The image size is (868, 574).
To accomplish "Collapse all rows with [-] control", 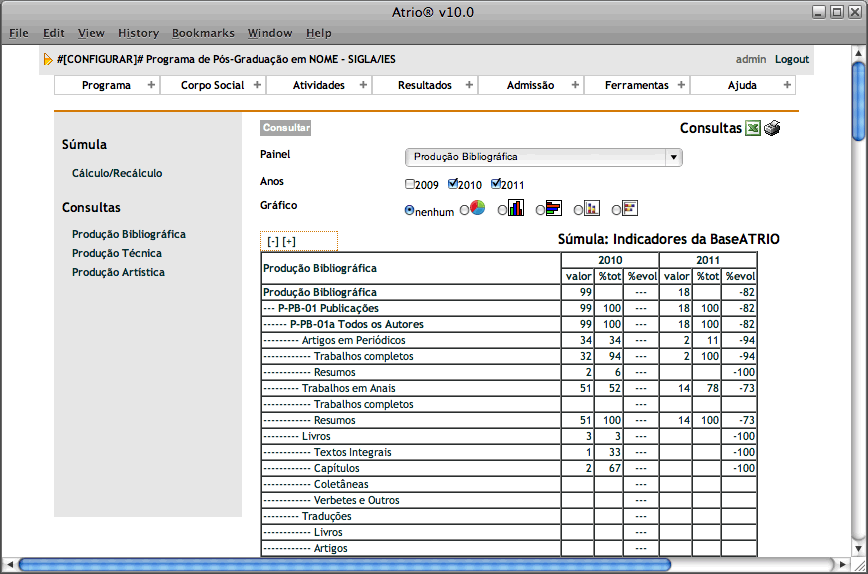I will pos(273,241).
